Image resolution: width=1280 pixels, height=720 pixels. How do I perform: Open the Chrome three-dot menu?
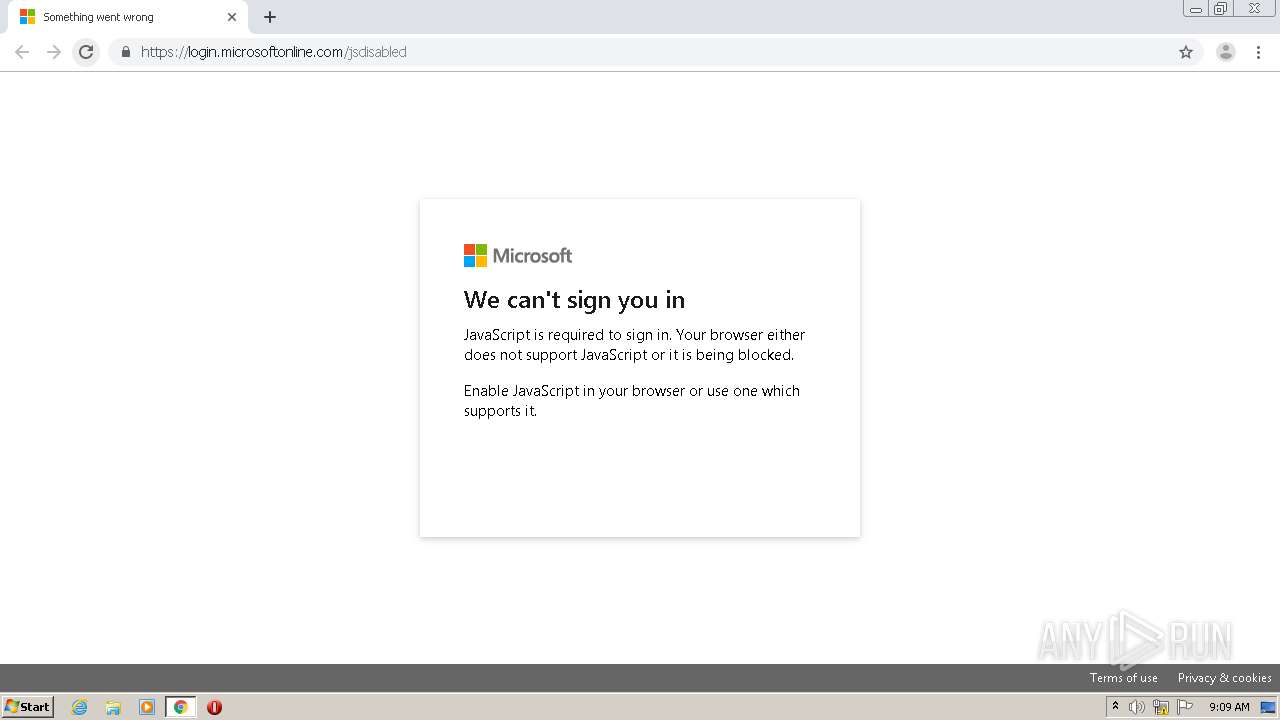tap(1259, 52)
